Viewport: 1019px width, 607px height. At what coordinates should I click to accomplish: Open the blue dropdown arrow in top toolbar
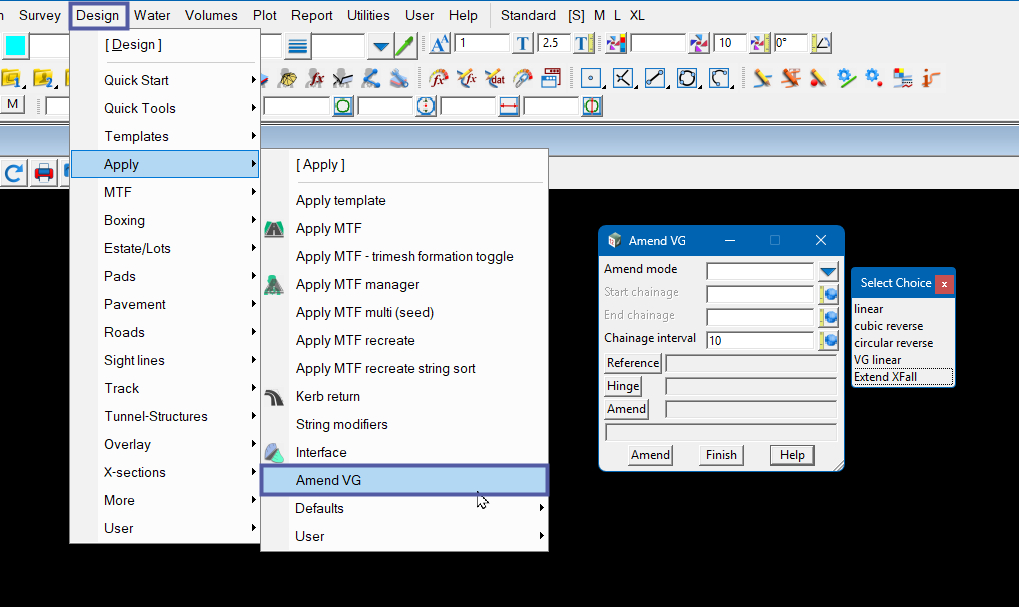click(x=380, y=45)
